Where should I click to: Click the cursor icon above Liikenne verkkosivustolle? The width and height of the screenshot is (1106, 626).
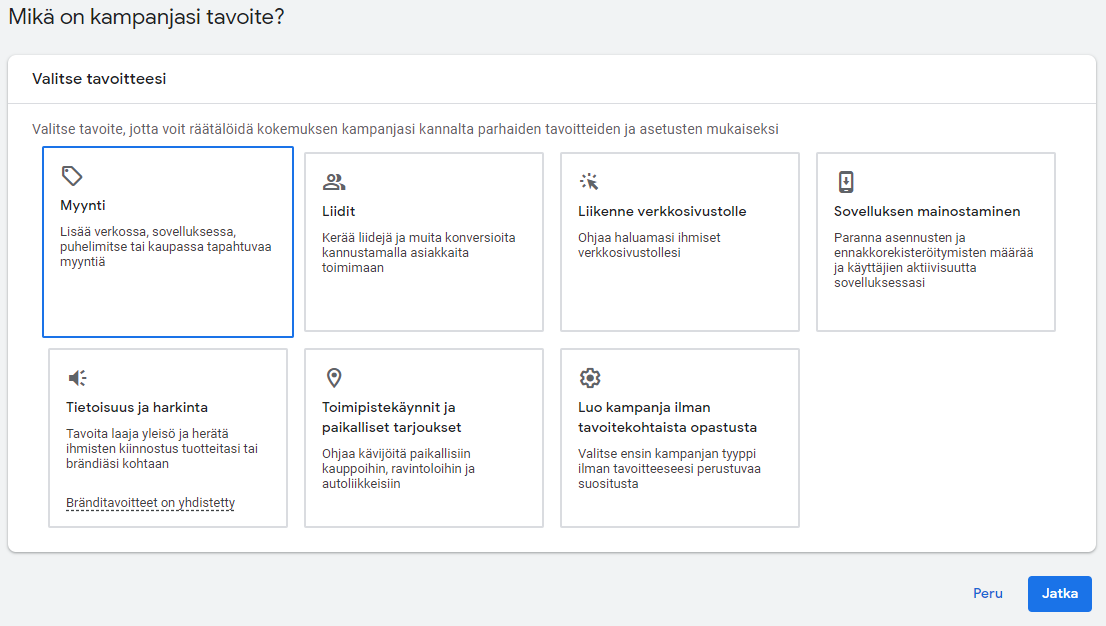(590, 181)
